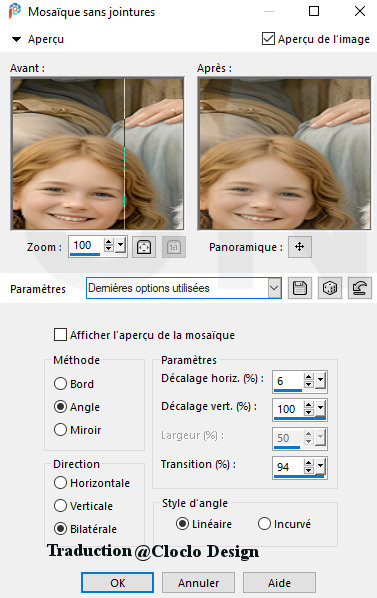Randomize parameters with the dice icon
Image resolution: width=377 pixels, height=598 pixels.
coord(330,288)
